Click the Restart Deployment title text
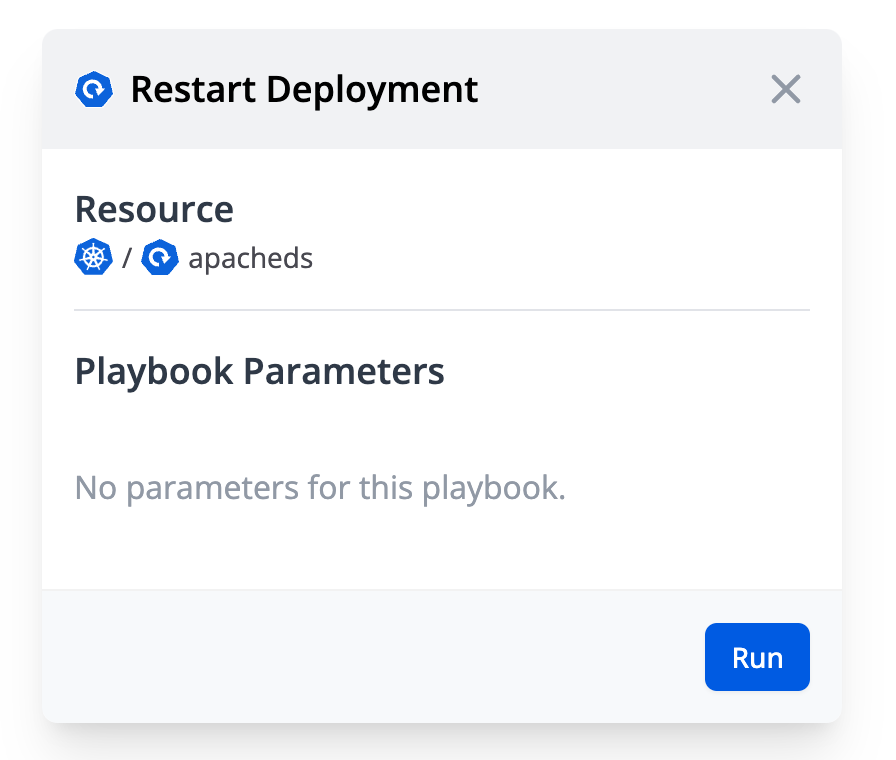This screenshot has height=760, width=896. point(304,90)
